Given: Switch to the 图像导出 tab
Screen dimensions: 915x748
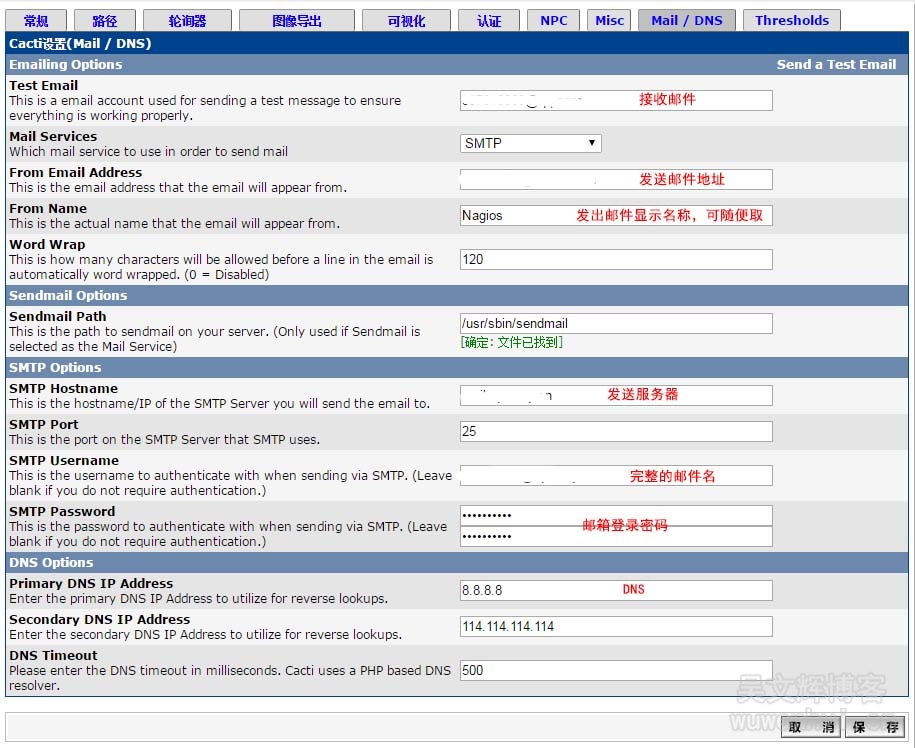Looking at the screenshot, I should point(298,21).
